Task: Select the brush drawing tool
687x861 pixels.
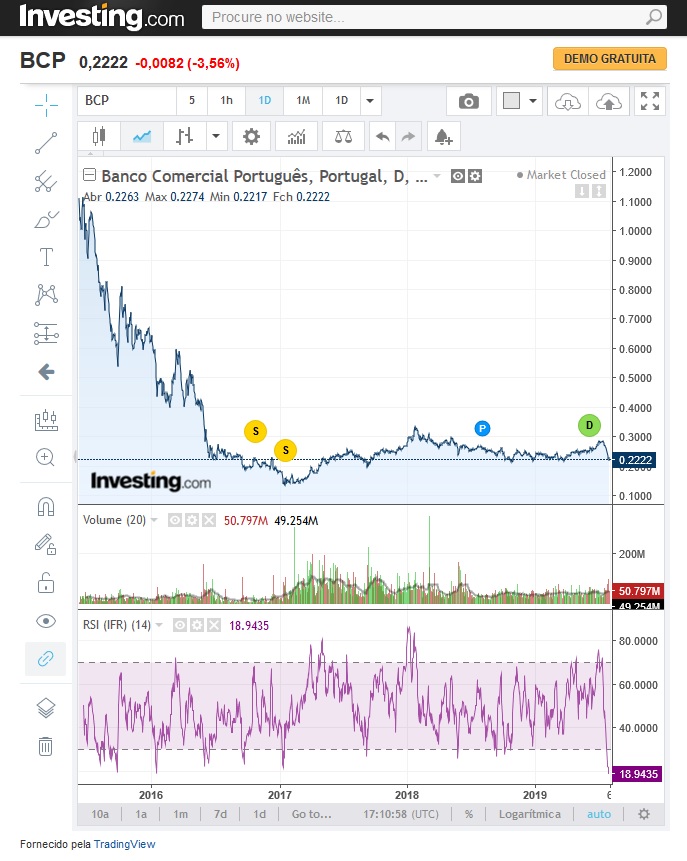Action: (46, 219)
